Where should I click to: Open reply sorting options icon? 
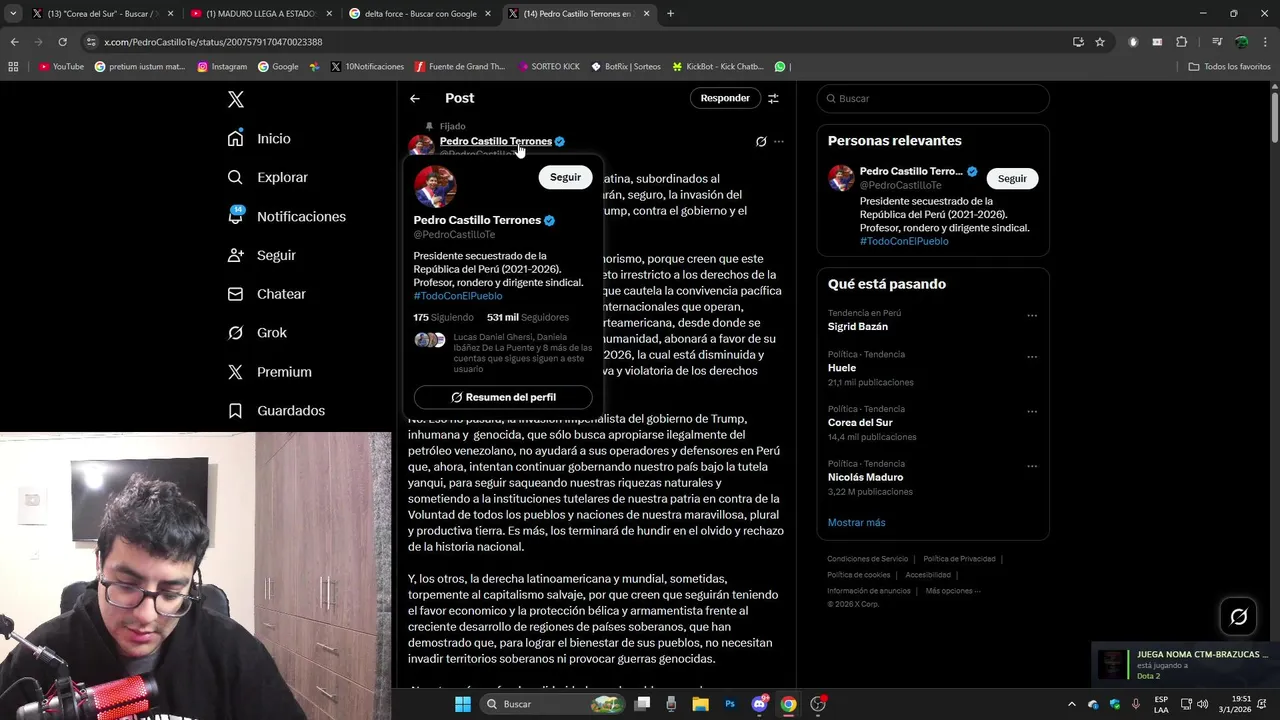click(x=773, y=98)
